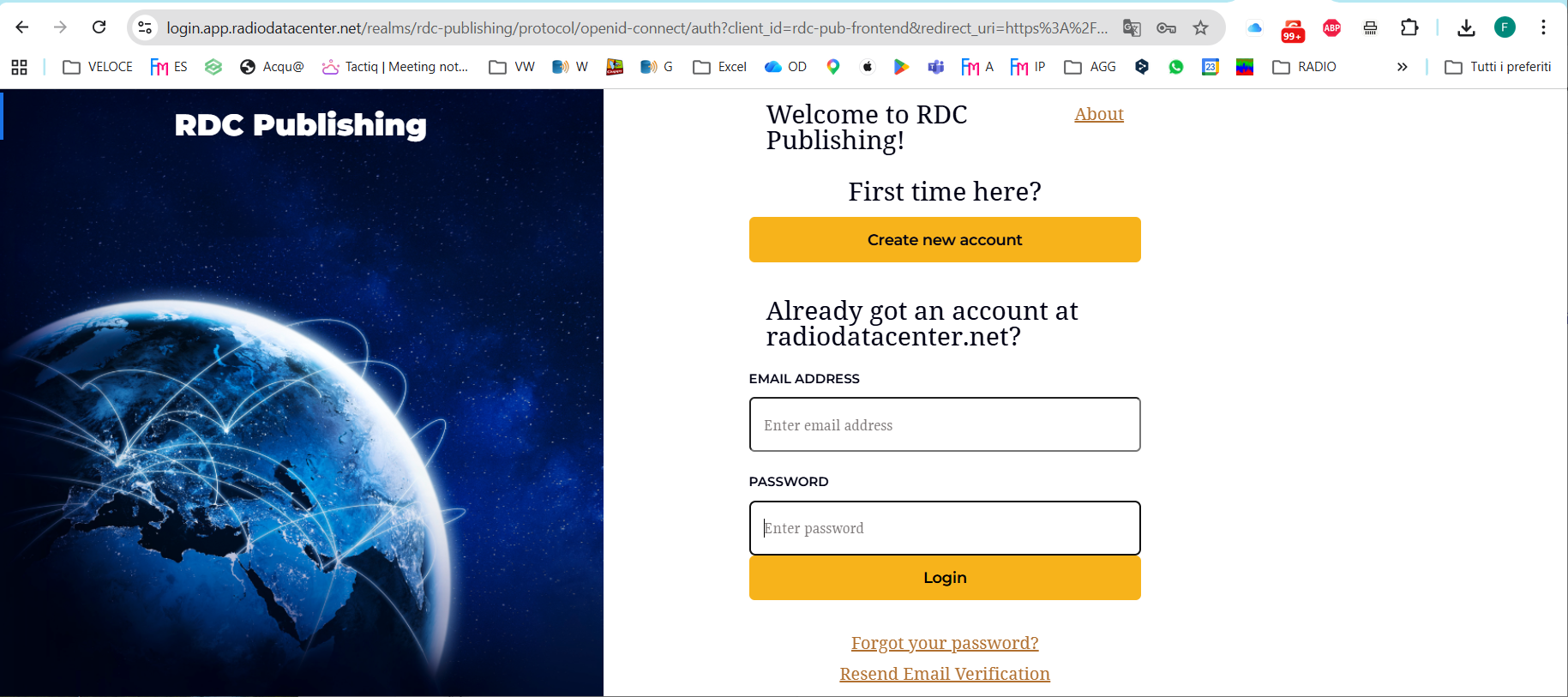The height and width of the screenshot is (697, 1568).
Task: Follow the Forgot your password link
Action: [945, 643]
